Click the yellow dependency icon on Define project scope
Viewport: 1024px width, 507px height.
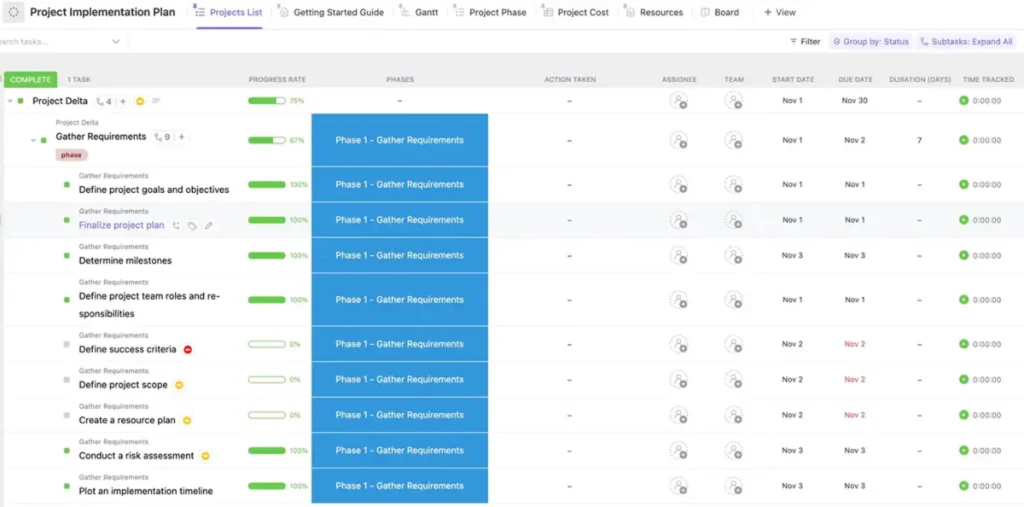(x=179, y=385)
